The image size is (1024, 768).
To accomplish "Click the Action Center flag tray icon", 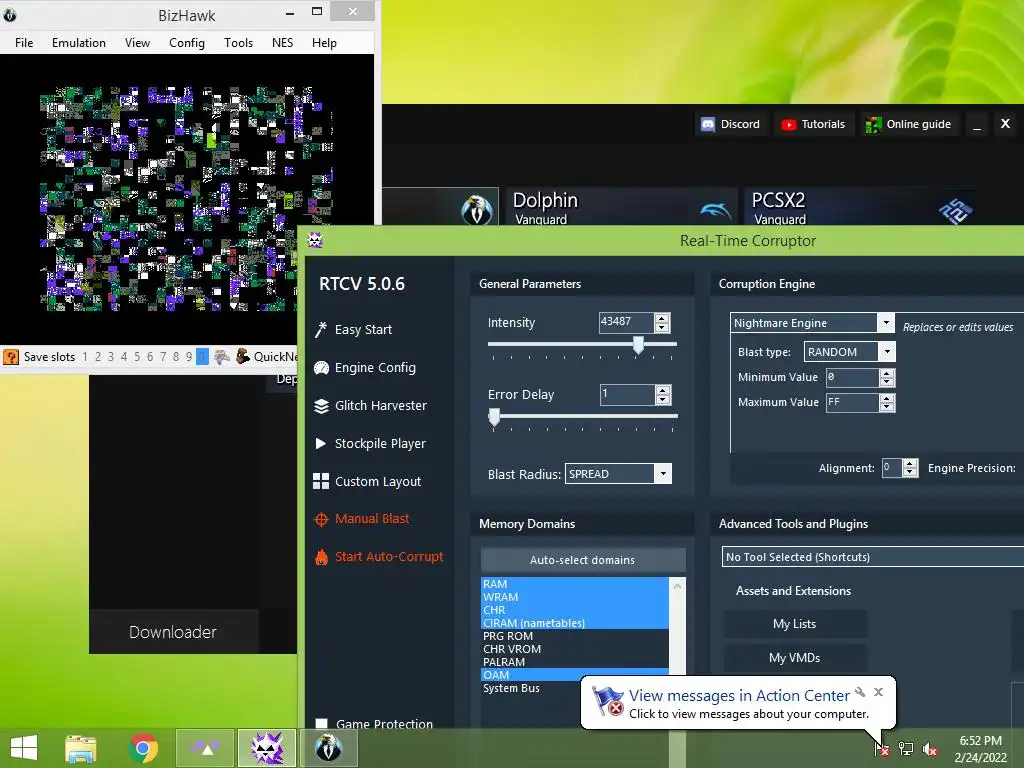I will coord(882,748).
